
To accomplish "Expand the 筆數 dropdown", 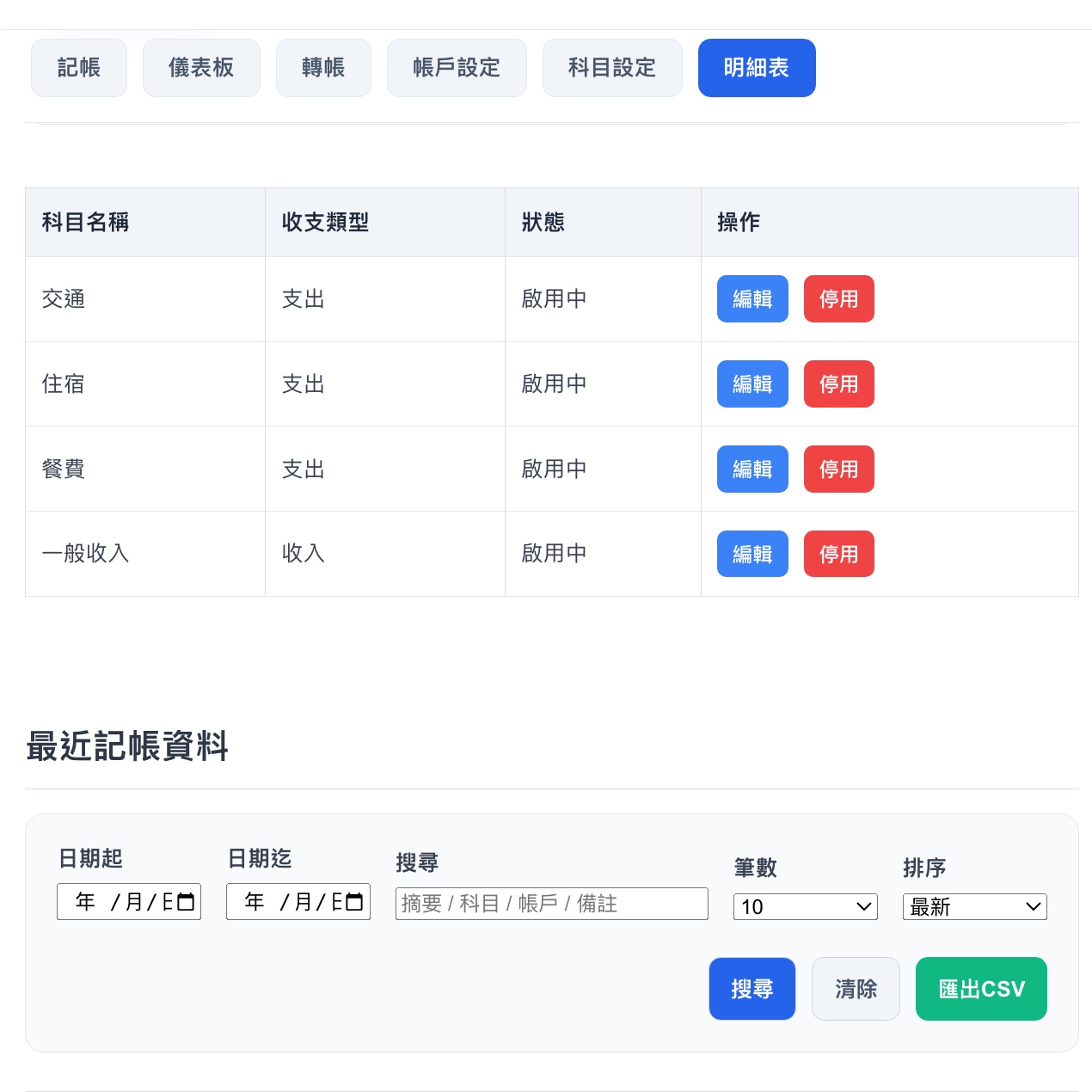I will pos(805,906).
